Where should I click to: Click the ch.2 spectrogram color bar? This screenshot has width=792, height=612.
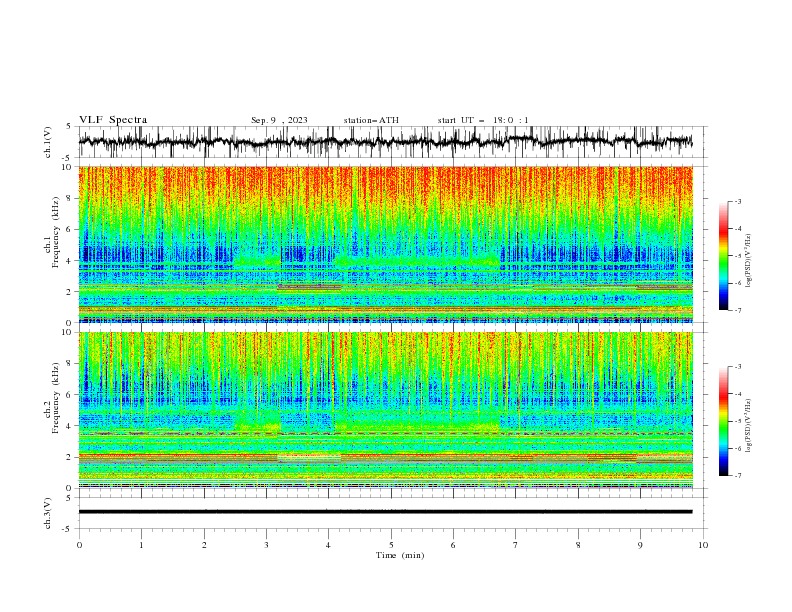[x=723, y=421]
